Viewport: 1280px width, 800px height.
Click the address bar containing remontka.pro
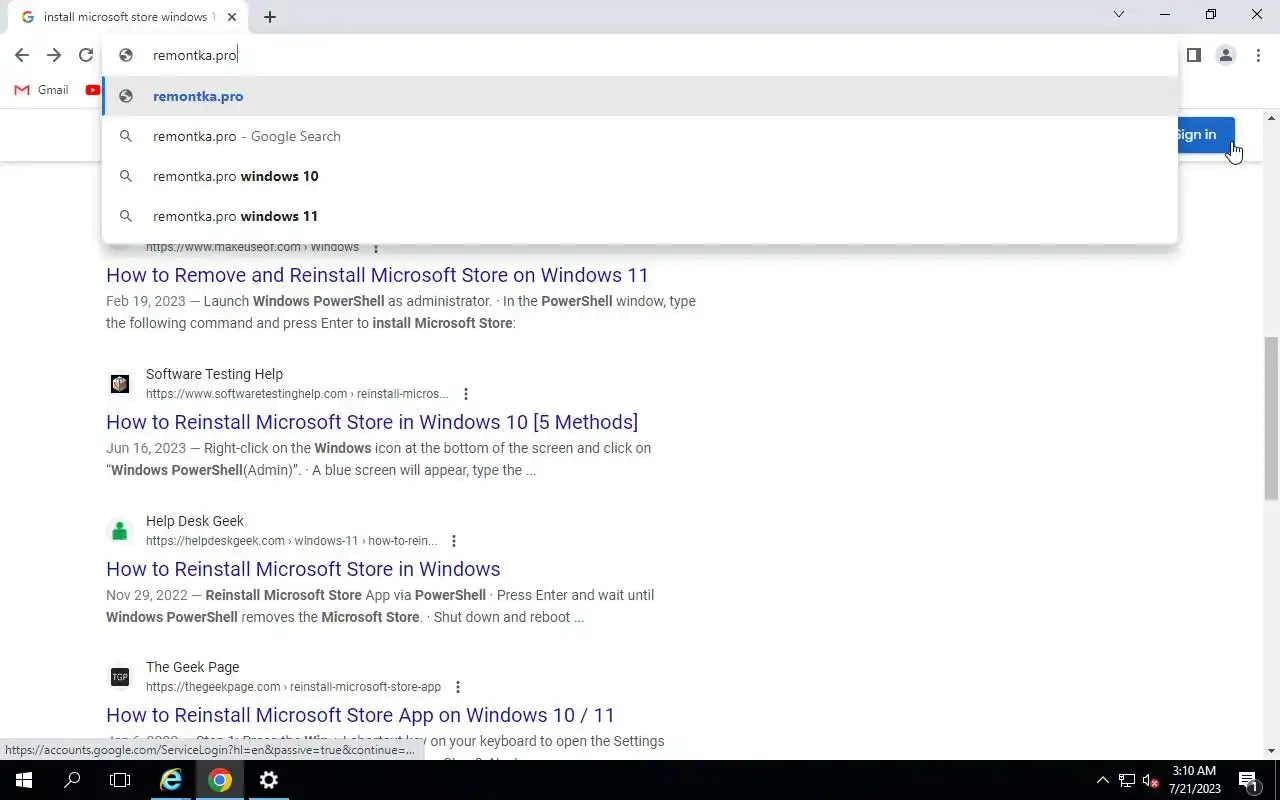coord(640,55)
